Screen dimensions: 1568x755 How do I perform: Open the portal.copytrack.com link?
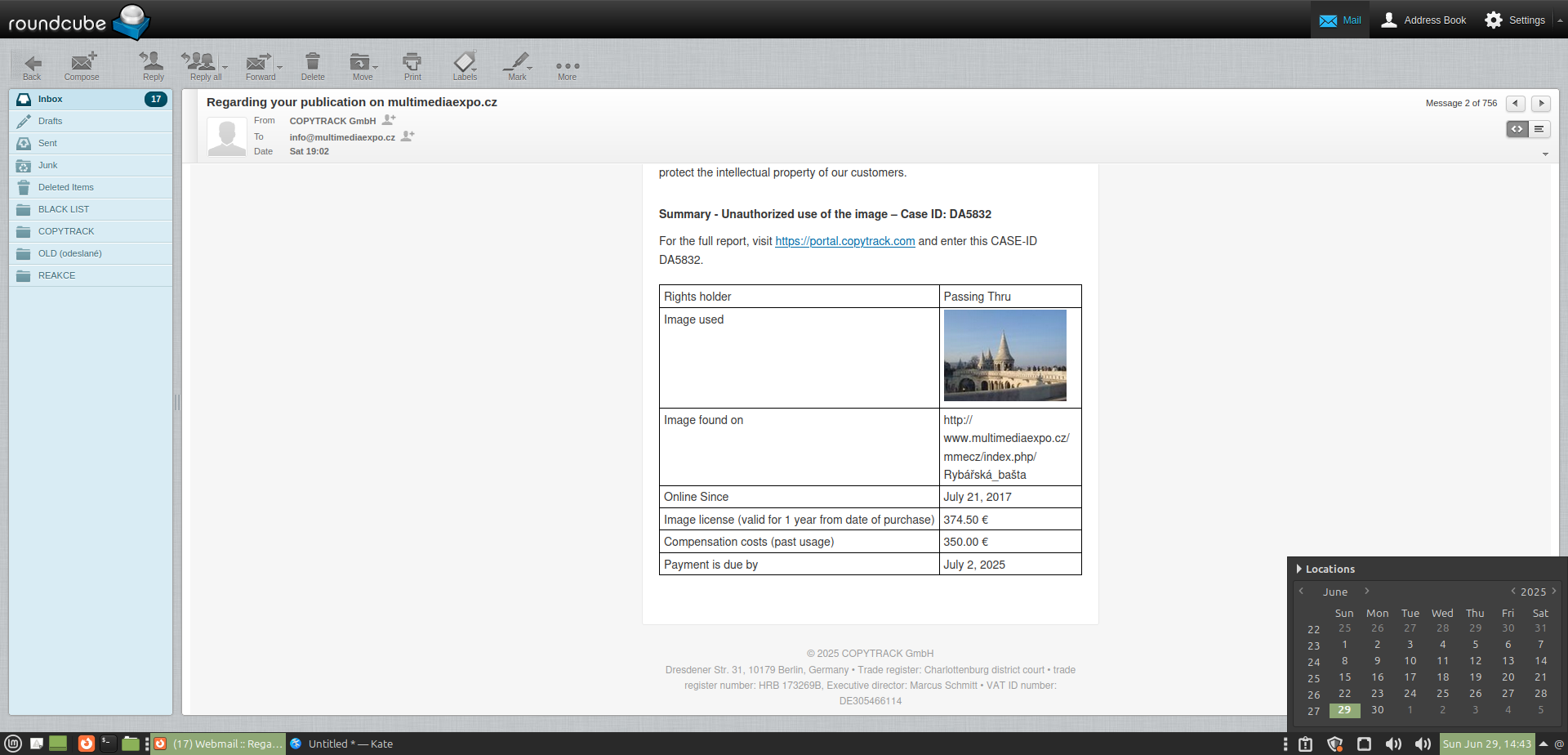pos(844,241)
